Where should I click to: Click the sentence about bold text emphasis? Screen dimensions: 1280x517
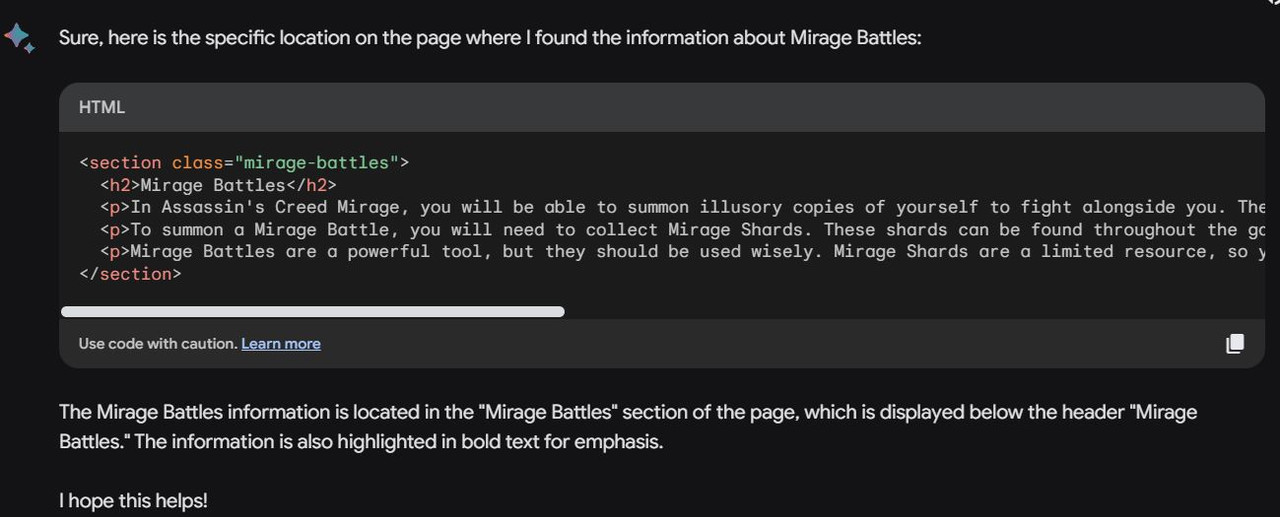point(398,441)
